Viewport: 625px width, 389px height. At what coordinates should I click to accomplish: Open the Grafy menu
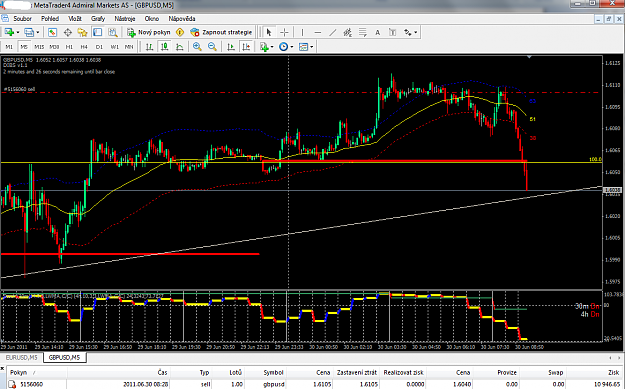pos(98,19)
